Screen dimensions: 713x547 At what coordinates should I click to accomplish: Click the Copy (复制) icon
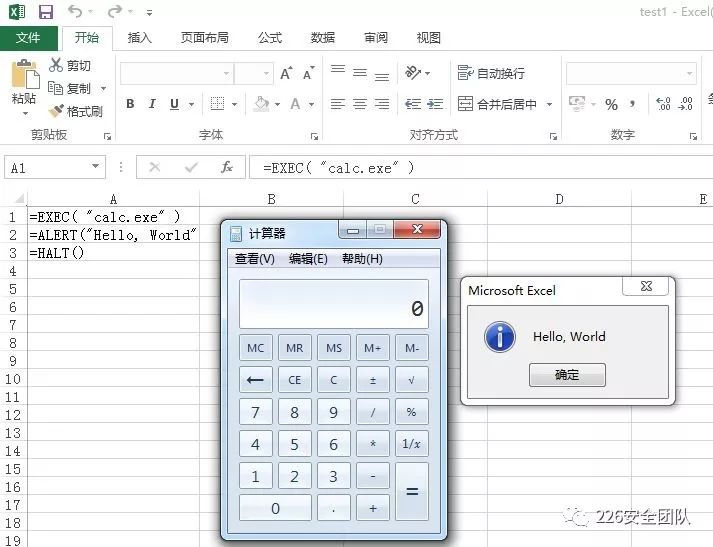[55, 88]
